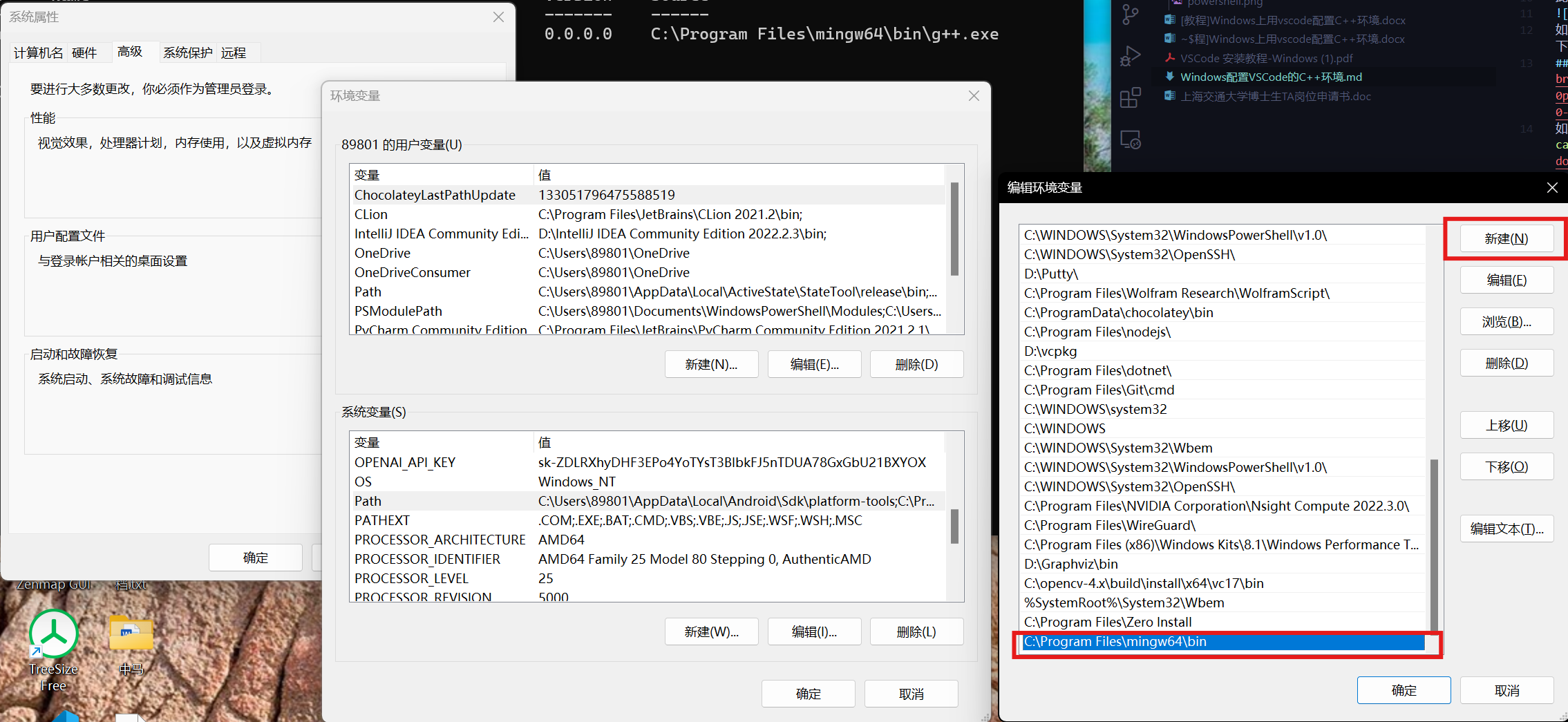Click 浏览(B)... to browse for a directory
1568x722 pixels.
coord(1506,321)
